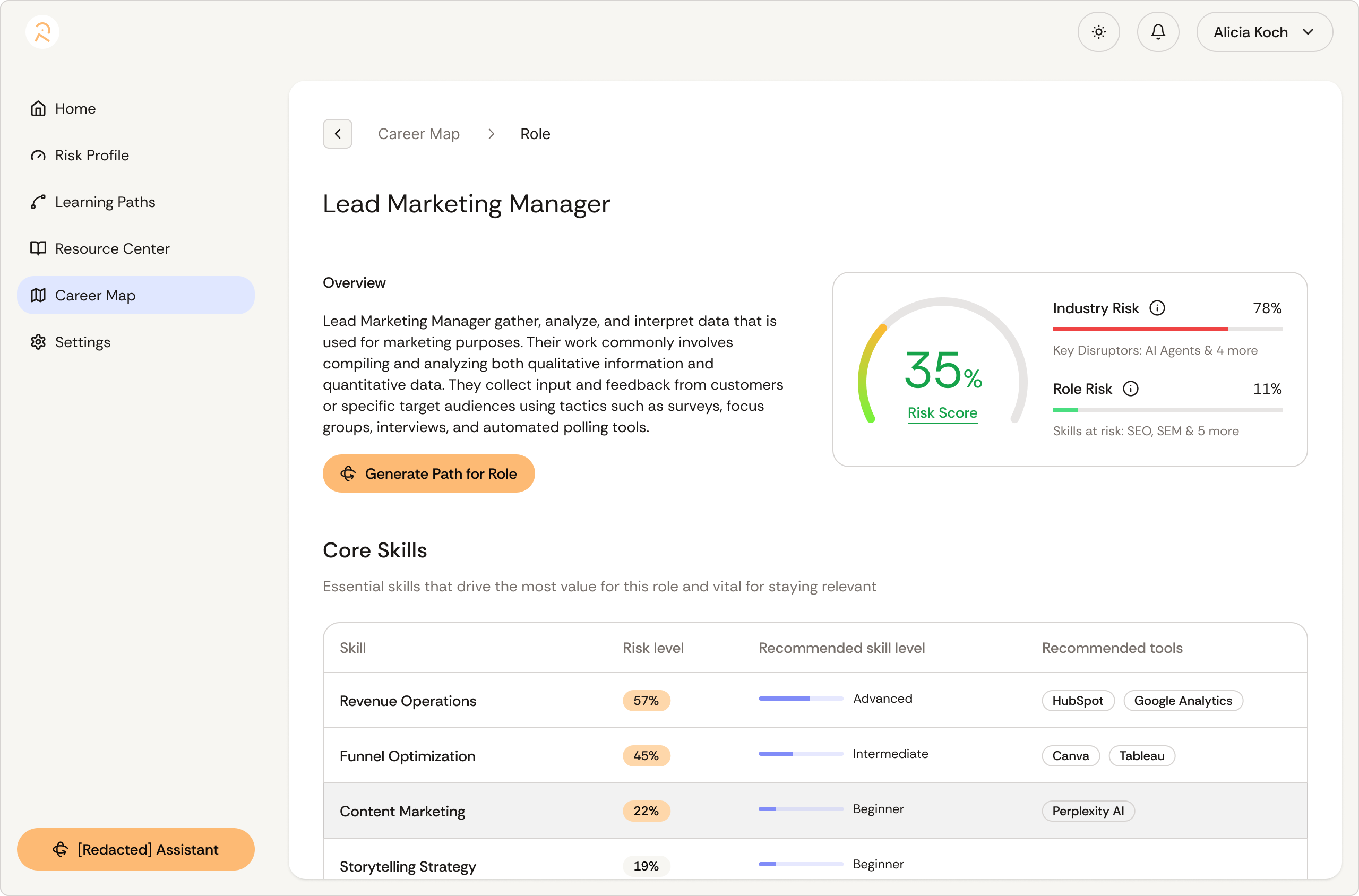Open Risk Profile from the sidebar

point(91,156)
